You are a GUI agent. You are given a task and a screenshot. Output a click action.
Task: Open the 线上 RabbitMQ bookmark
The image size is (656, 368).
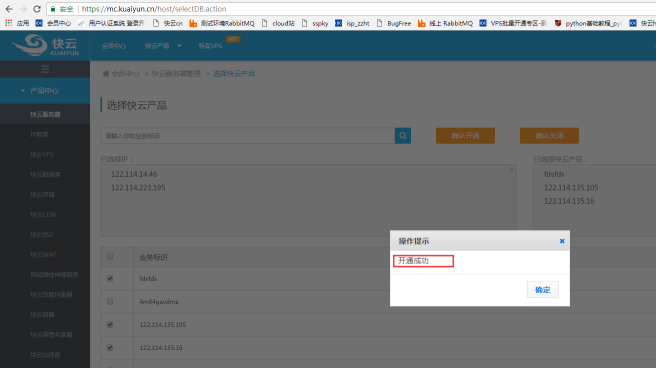[x=446, y=23]
